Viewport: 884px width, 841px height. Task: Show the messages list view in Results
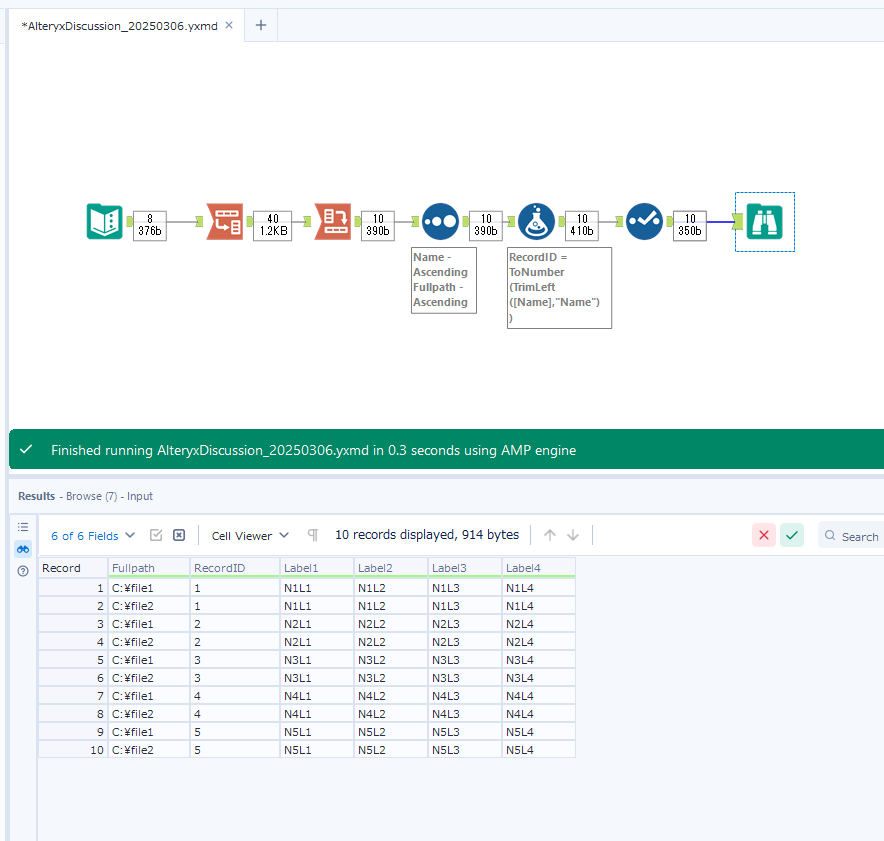[23, 527]
